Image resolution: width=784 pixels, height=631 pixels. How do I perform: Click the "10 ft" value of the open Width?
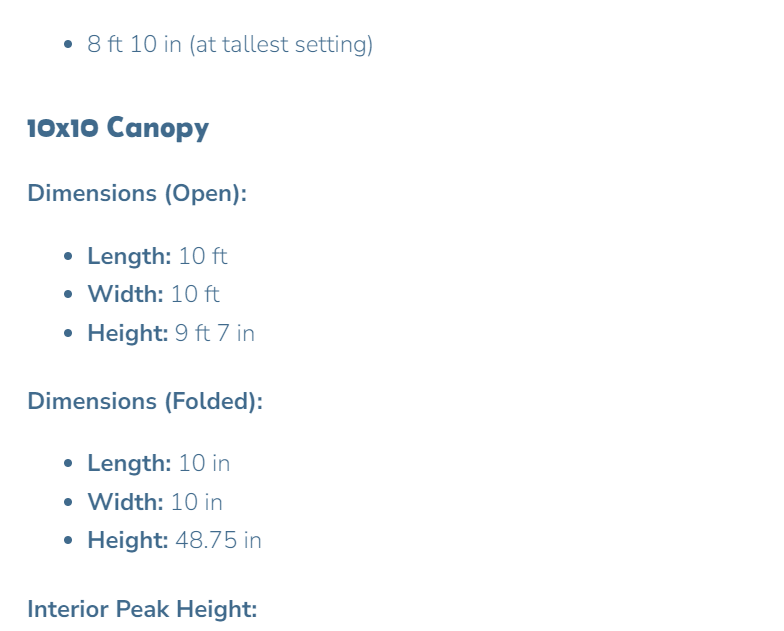coord(195,294)
